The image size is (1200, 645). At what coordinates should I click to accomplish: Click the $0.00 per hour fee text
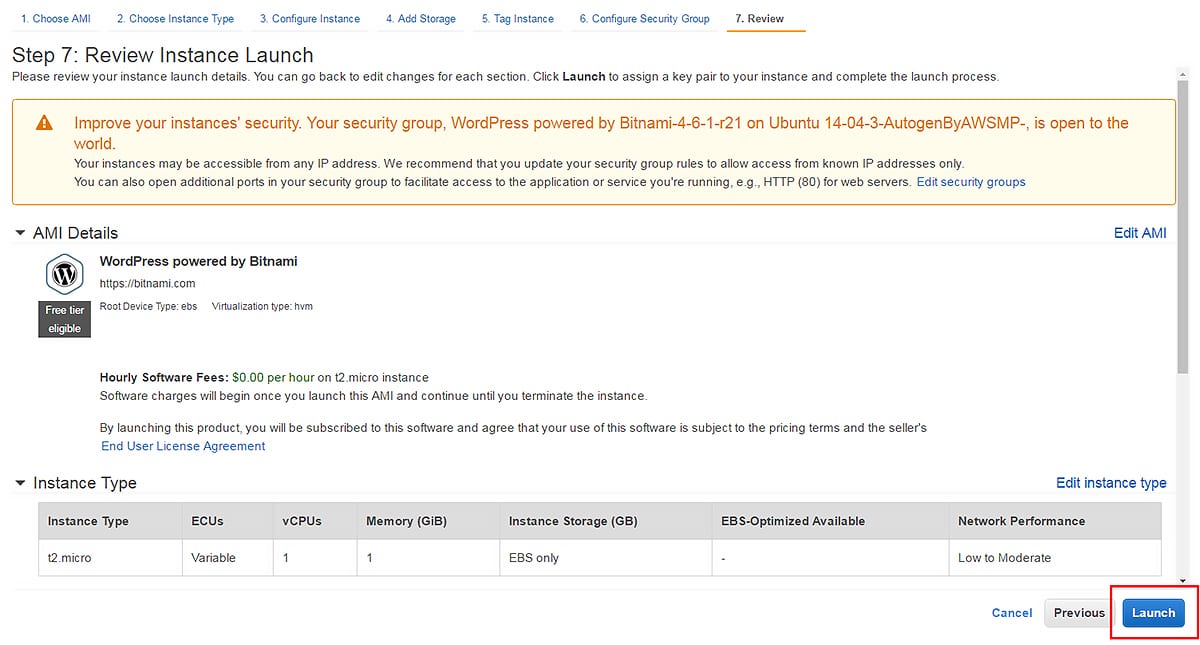click(273, 377)
